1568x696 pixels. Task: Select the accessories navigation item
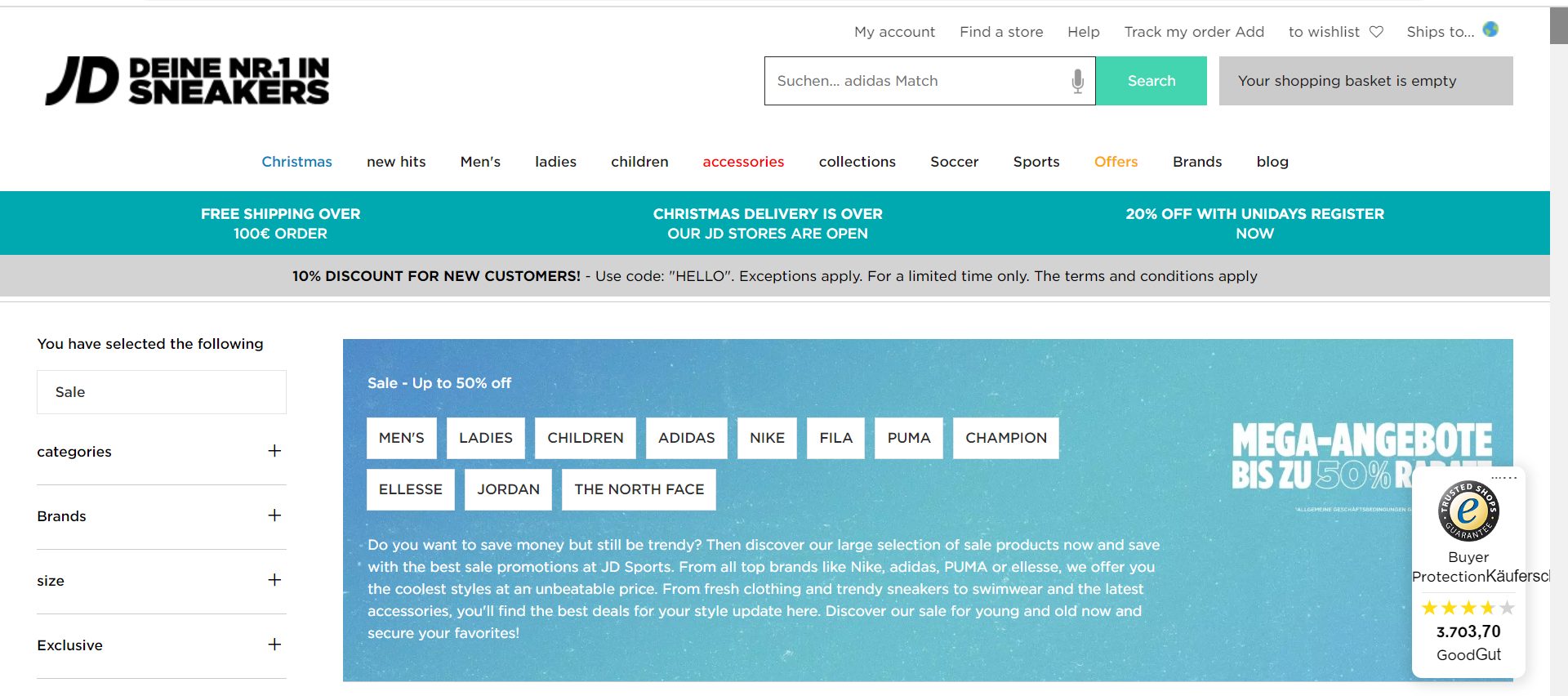743,162
